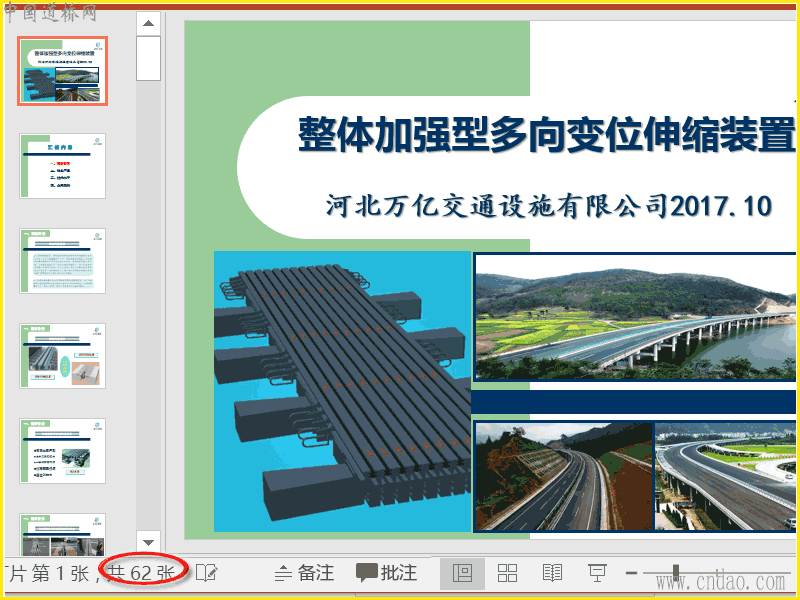The image size is (800, 600).
Task: Select slide 3 text thumbnail
Action: (62, 261)
